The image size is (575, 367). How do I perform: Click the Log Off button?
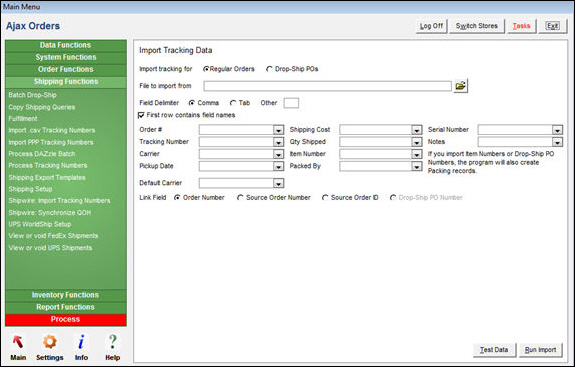[x=431, y=26]
